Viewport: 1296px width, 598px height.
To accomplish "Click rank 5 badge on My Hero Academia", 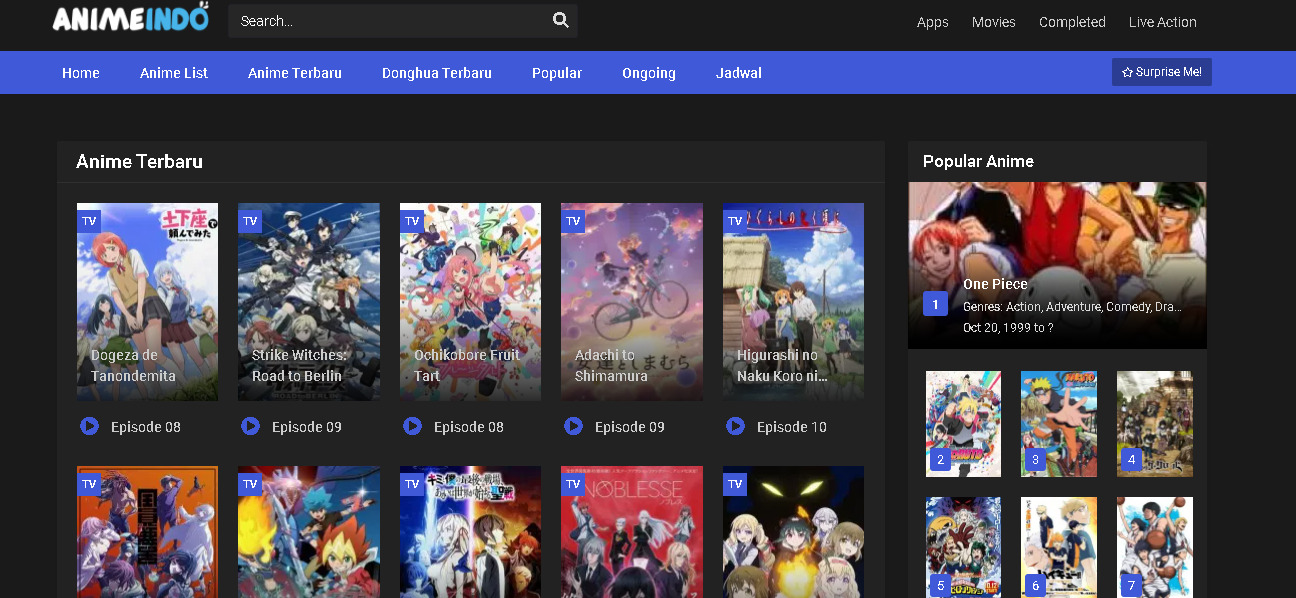I will (939, 586).
